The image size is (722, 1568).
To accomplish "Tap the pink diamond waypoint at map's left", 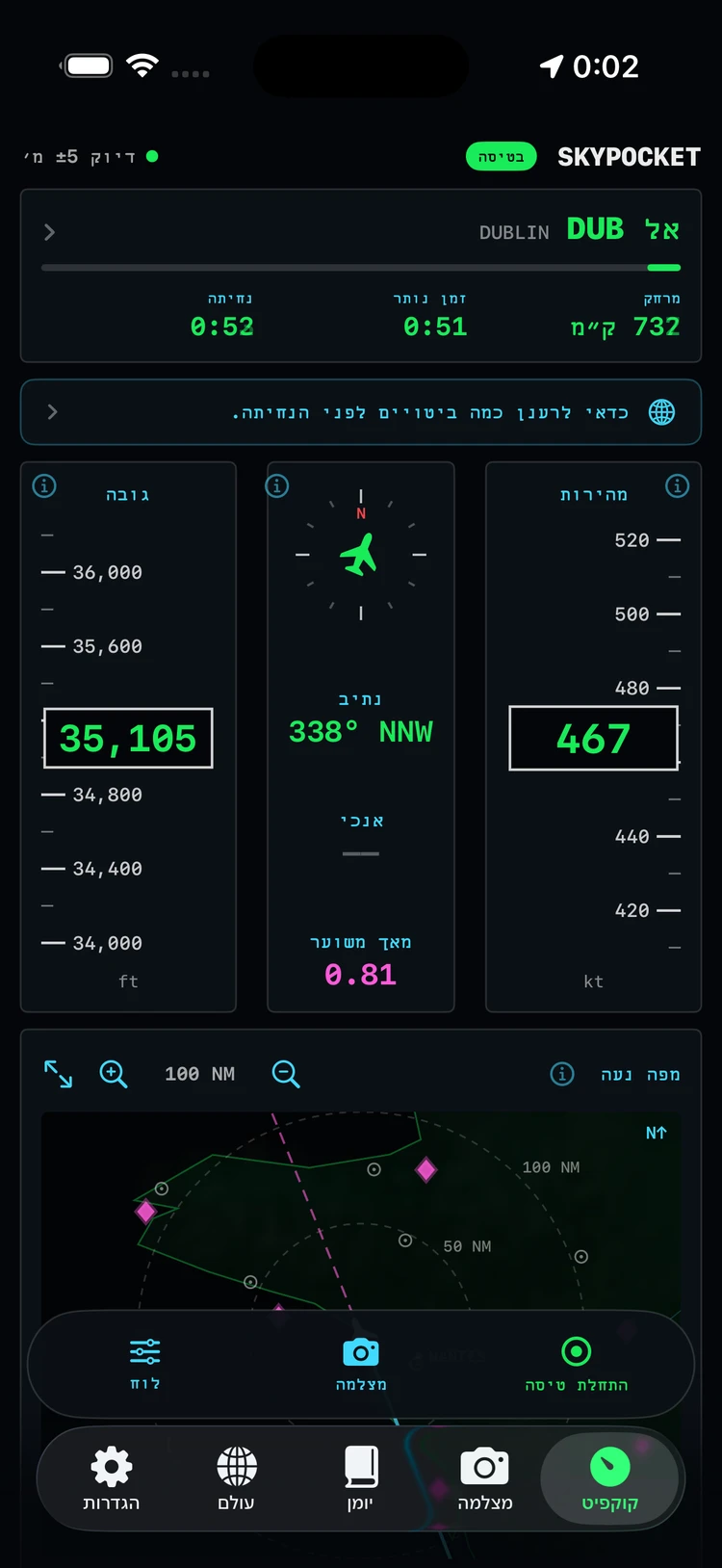I will coord(145,1211).
